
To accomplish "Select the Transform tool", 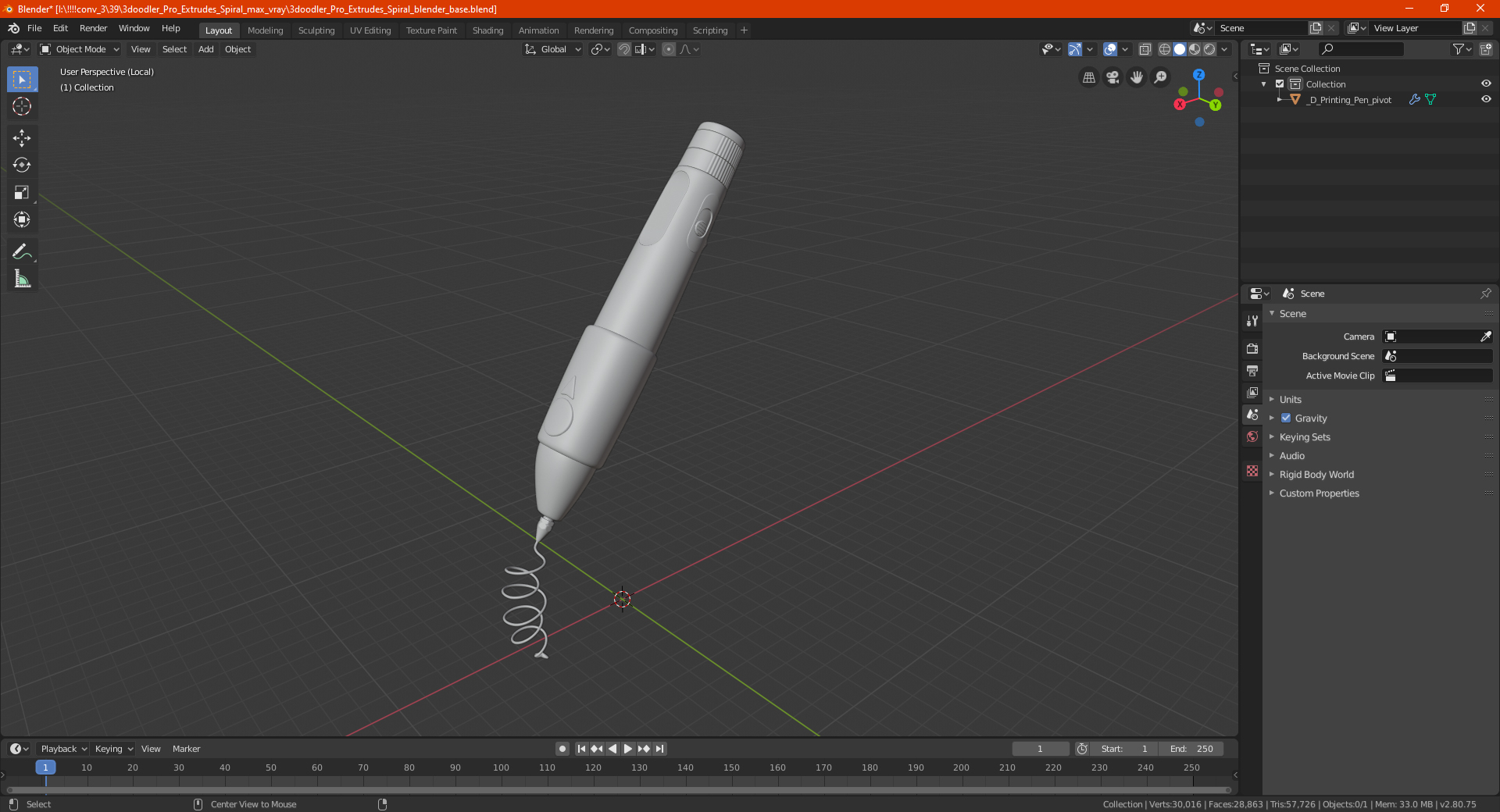I will pyautogui.click(x=22, y=219).
